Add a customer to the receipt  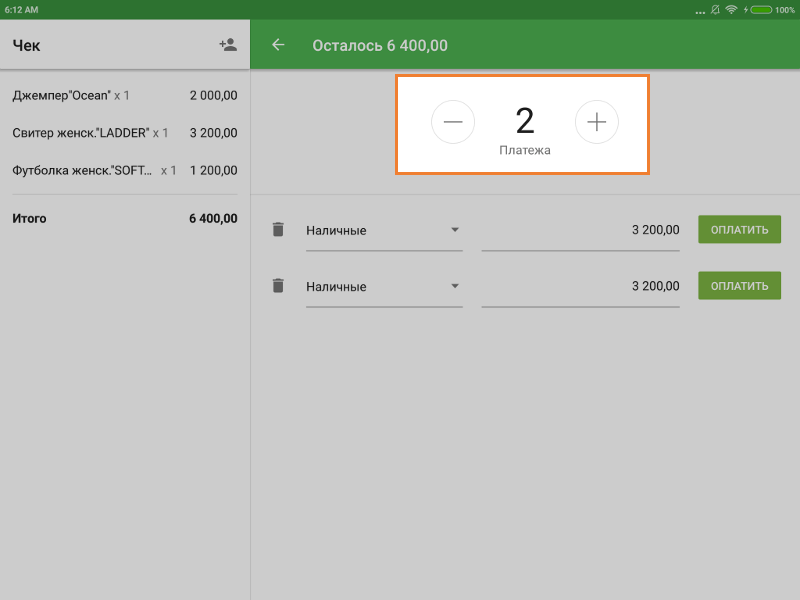228,45
